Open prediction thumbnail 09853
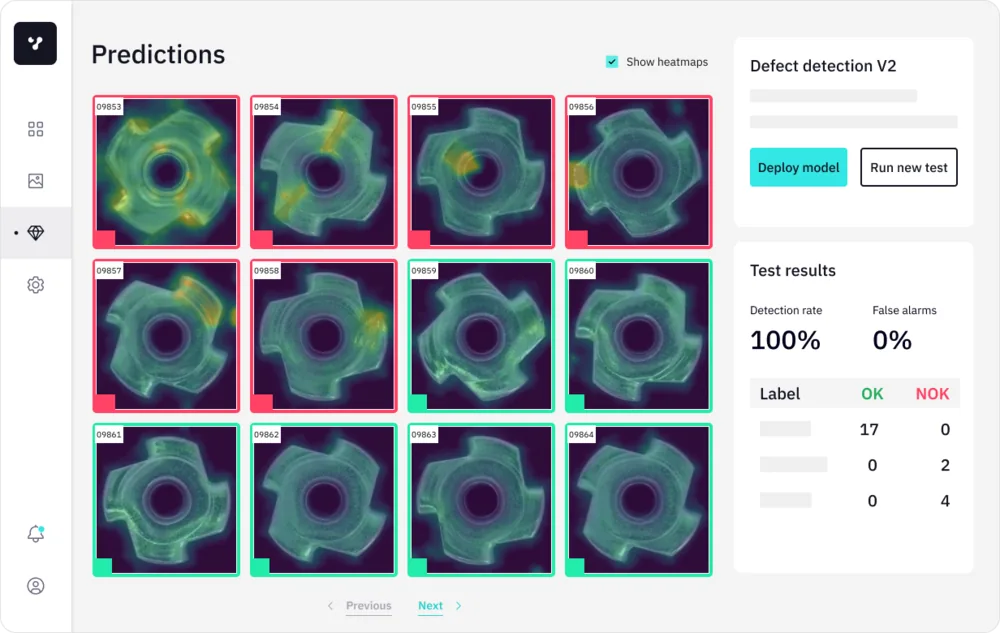 click(x=166, y=172)
